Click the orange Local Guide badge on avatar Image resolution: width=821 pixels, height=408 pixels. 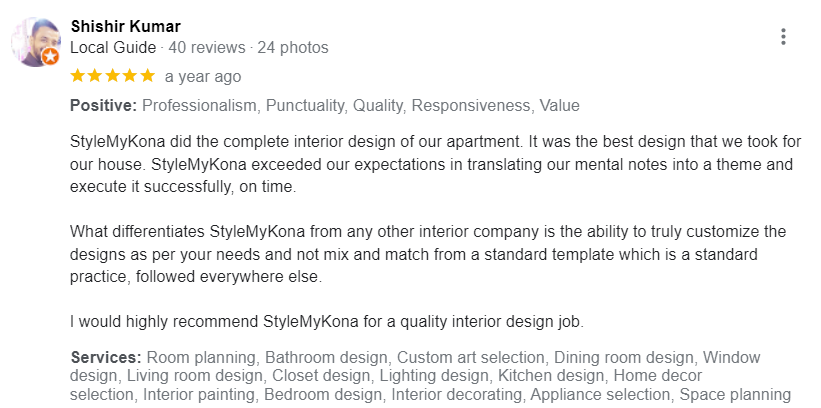pyautogui.click(x=51, y=56)
